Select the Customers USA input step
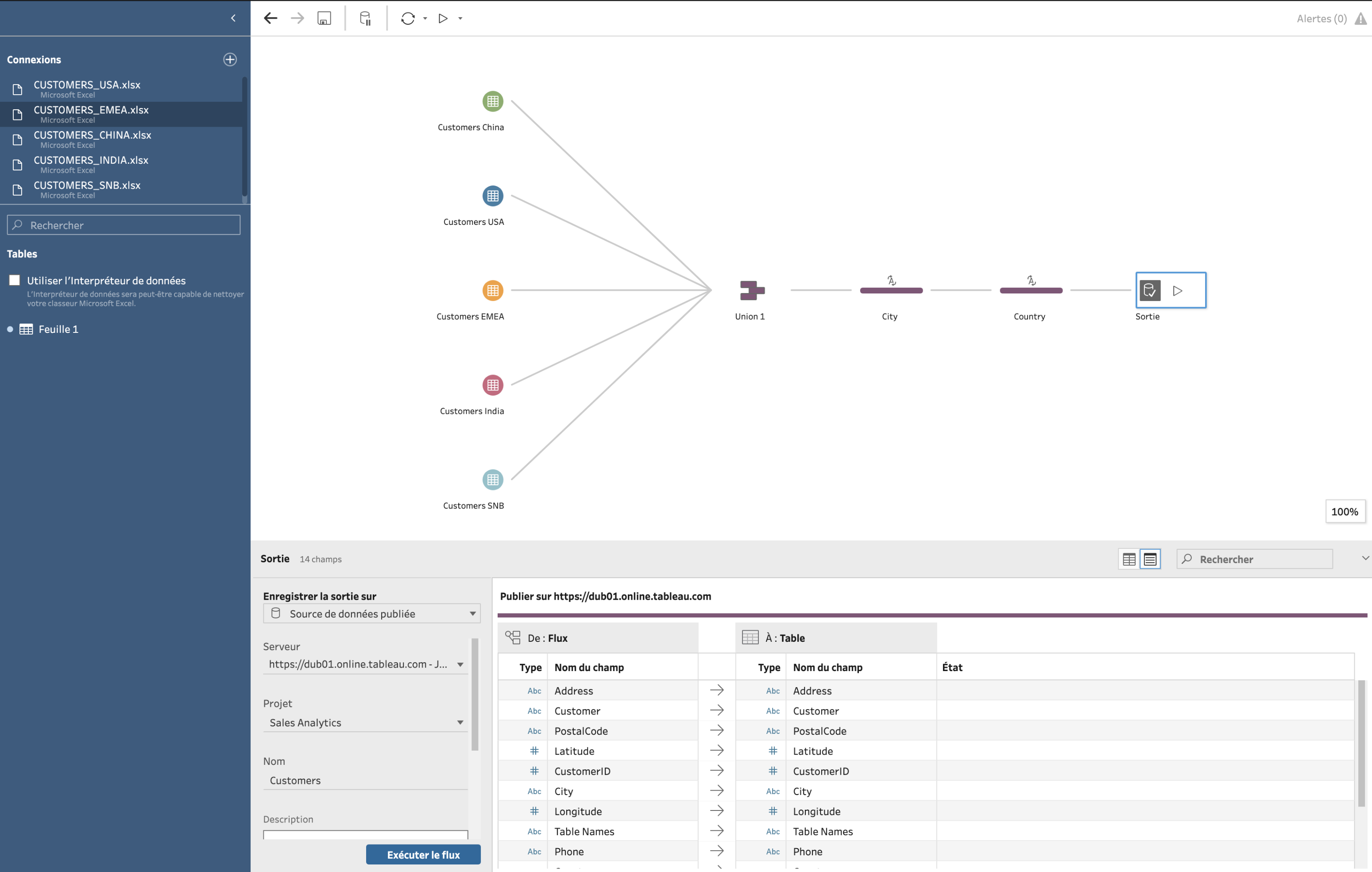 tap(493, 196)
